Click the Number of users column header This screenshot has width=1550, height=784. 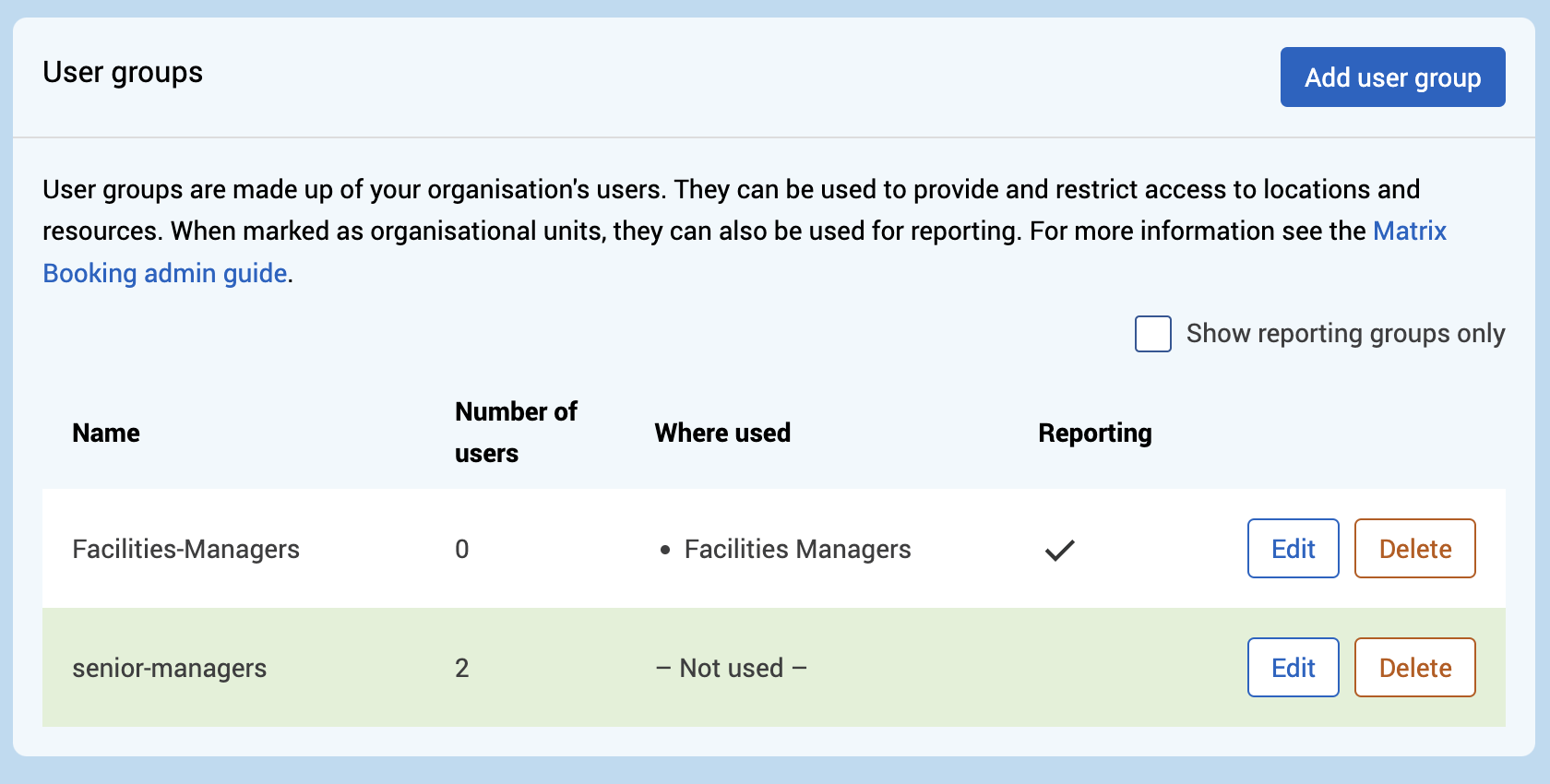[x=515, y=433]
